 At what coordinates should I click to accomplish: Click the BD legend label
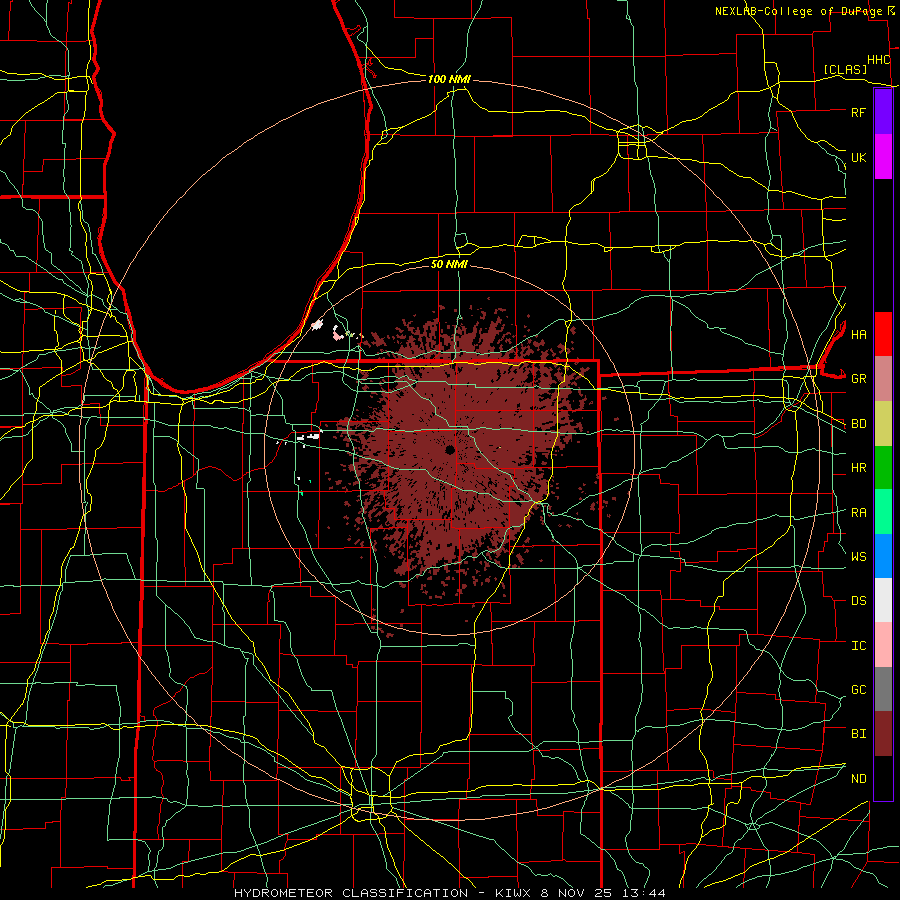(x=858, y=424)
